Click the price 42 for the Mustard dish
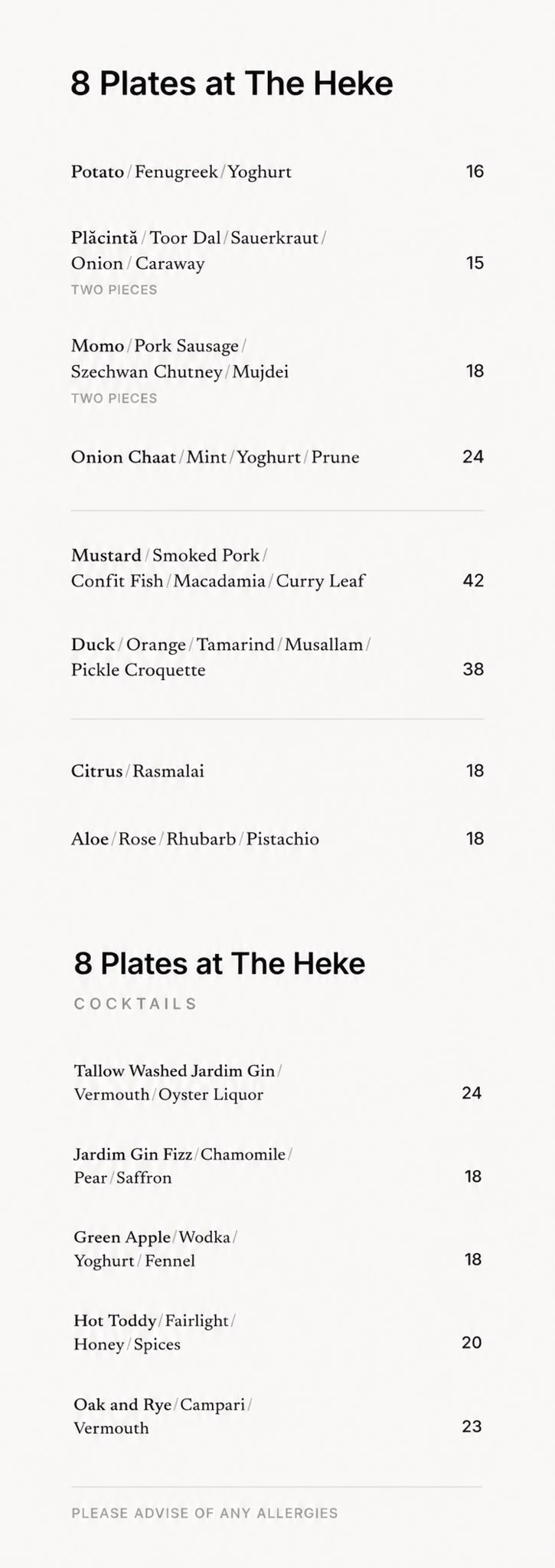This screenshot has width=555, height=1568. click(473, 580)
